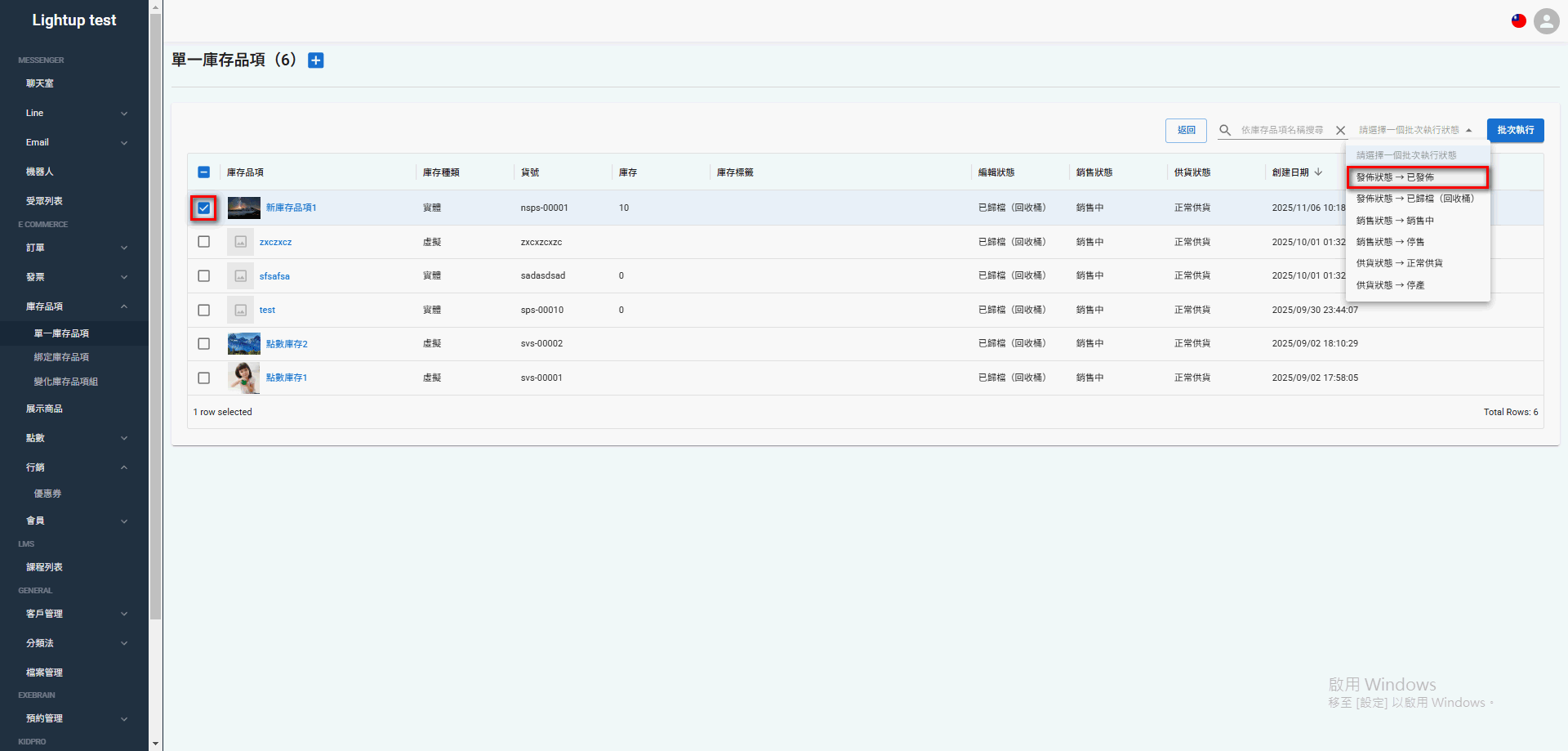
Task: Click the blue plus icon to add inventory item
Action: pyautogui.click(x=315, y=60)
